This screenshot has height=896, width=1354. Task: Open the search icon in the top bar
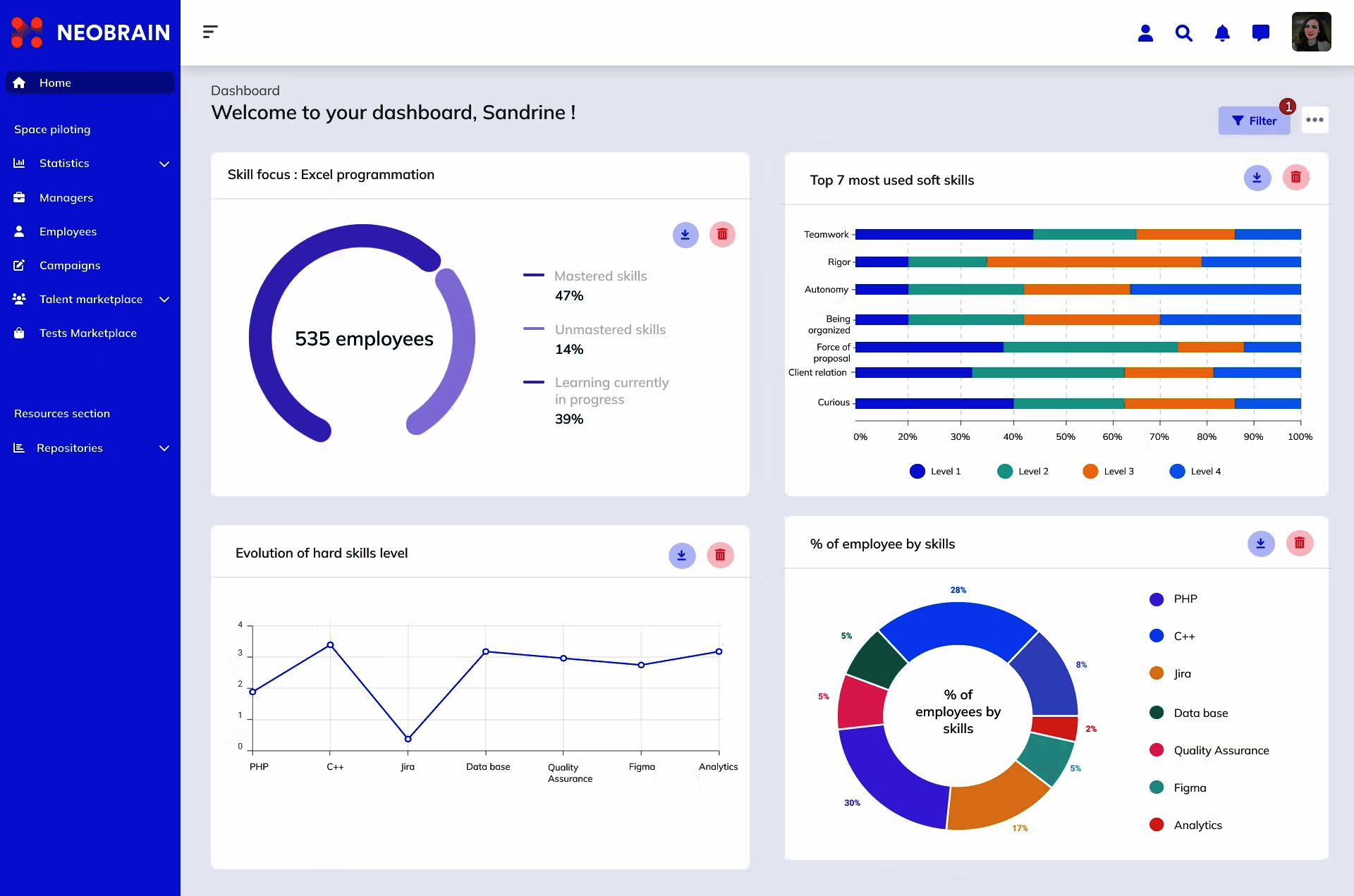coord(1184,32)
